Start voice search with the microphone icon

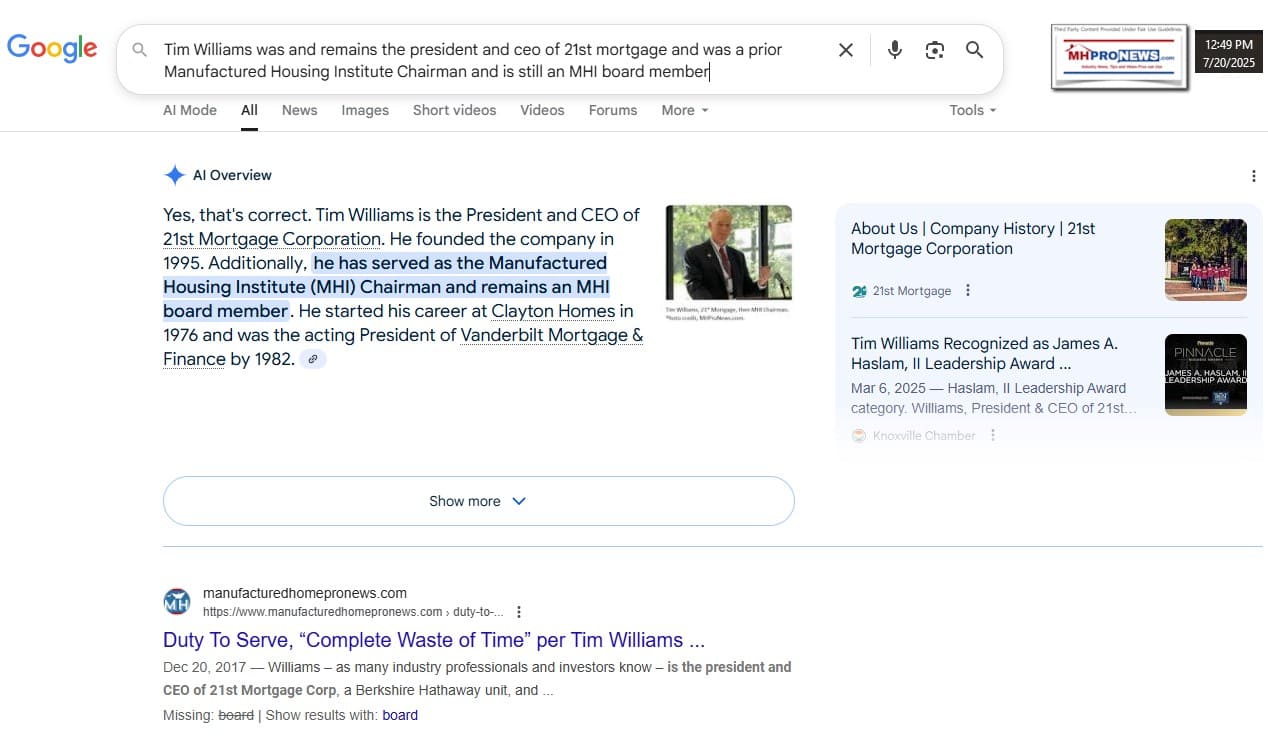coord(895,50)
